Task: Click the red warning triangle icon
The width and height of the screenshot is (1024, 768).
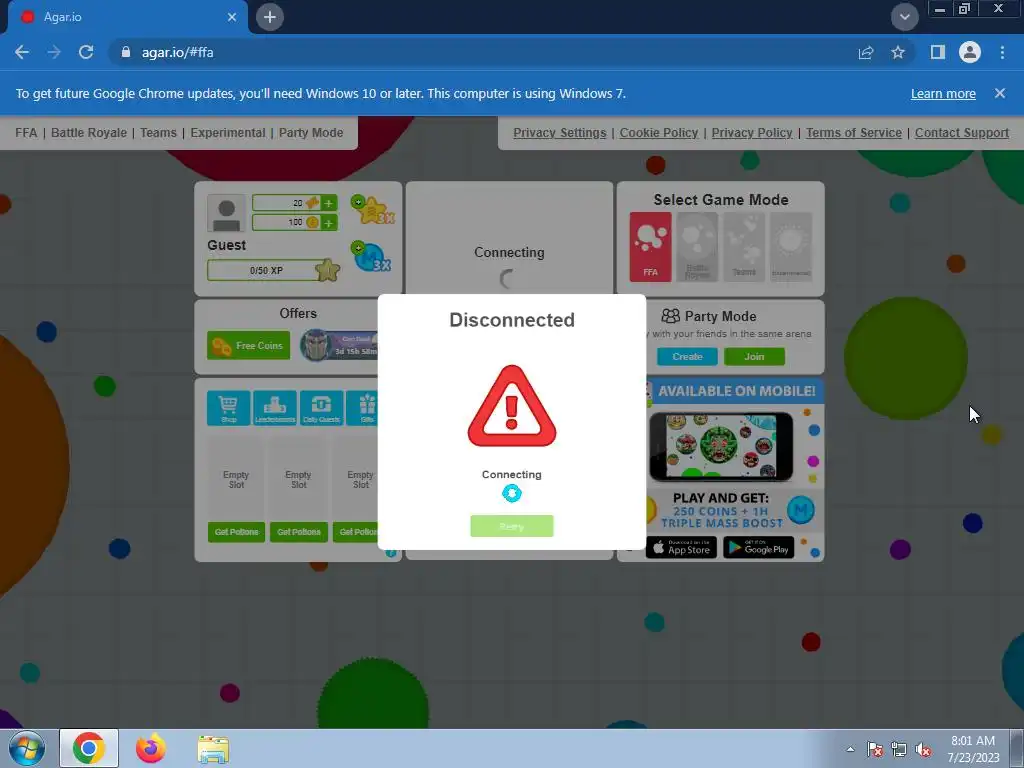Action: [512, 407]
